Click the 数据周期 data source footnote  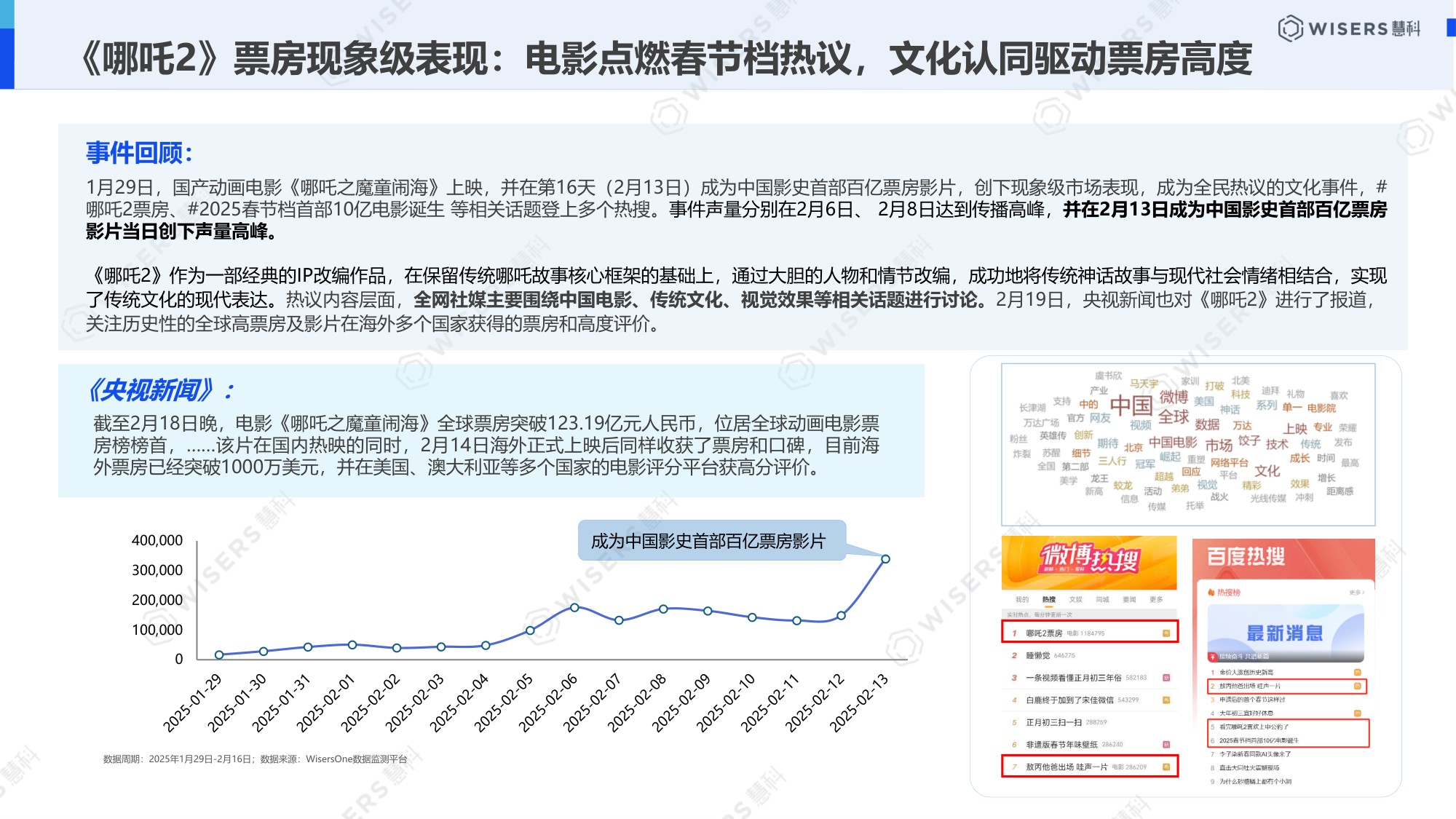click(x=255, y=759)
